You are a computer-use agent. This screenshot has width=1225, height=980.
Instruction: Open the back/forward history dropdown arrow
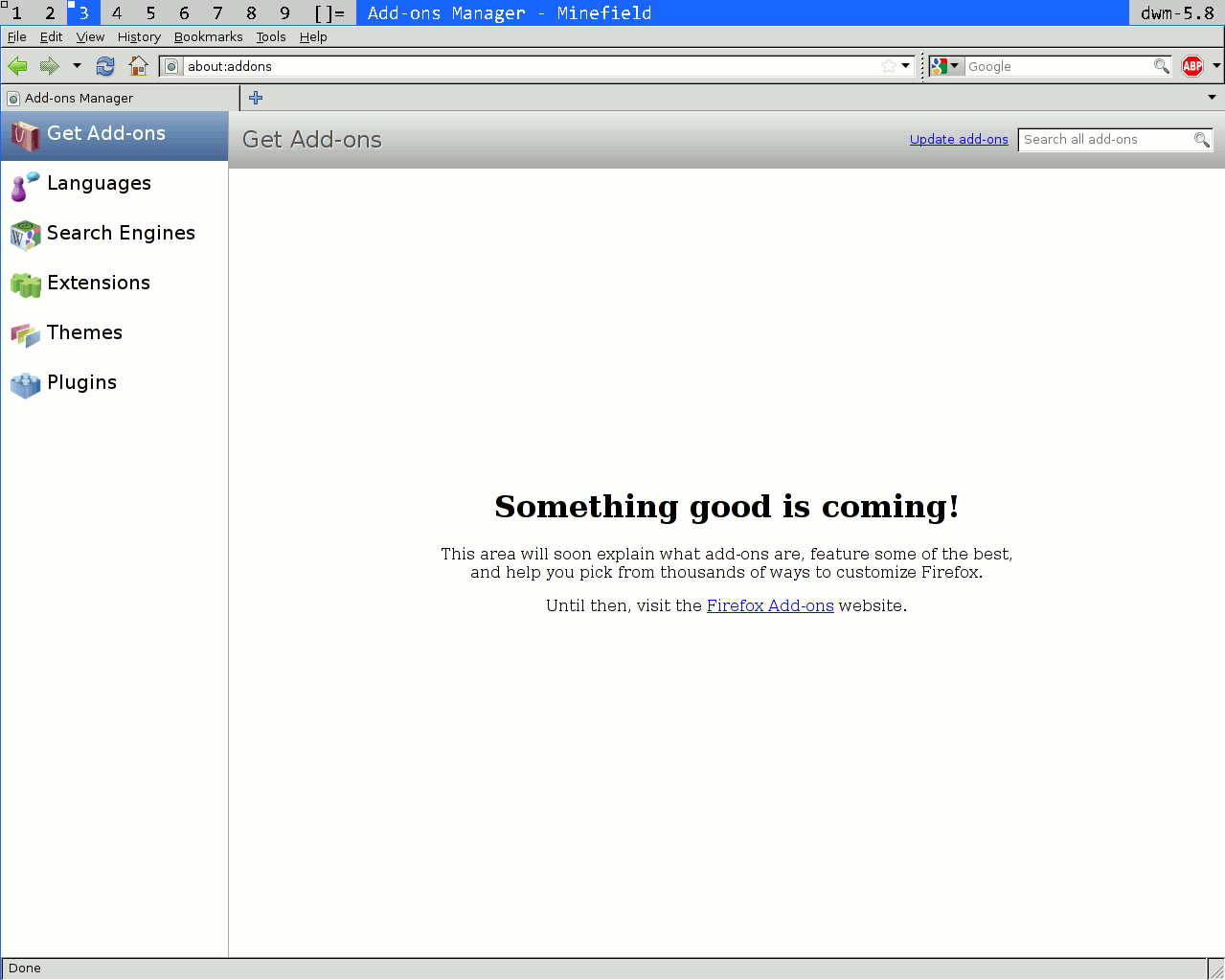tap(77, 66)
